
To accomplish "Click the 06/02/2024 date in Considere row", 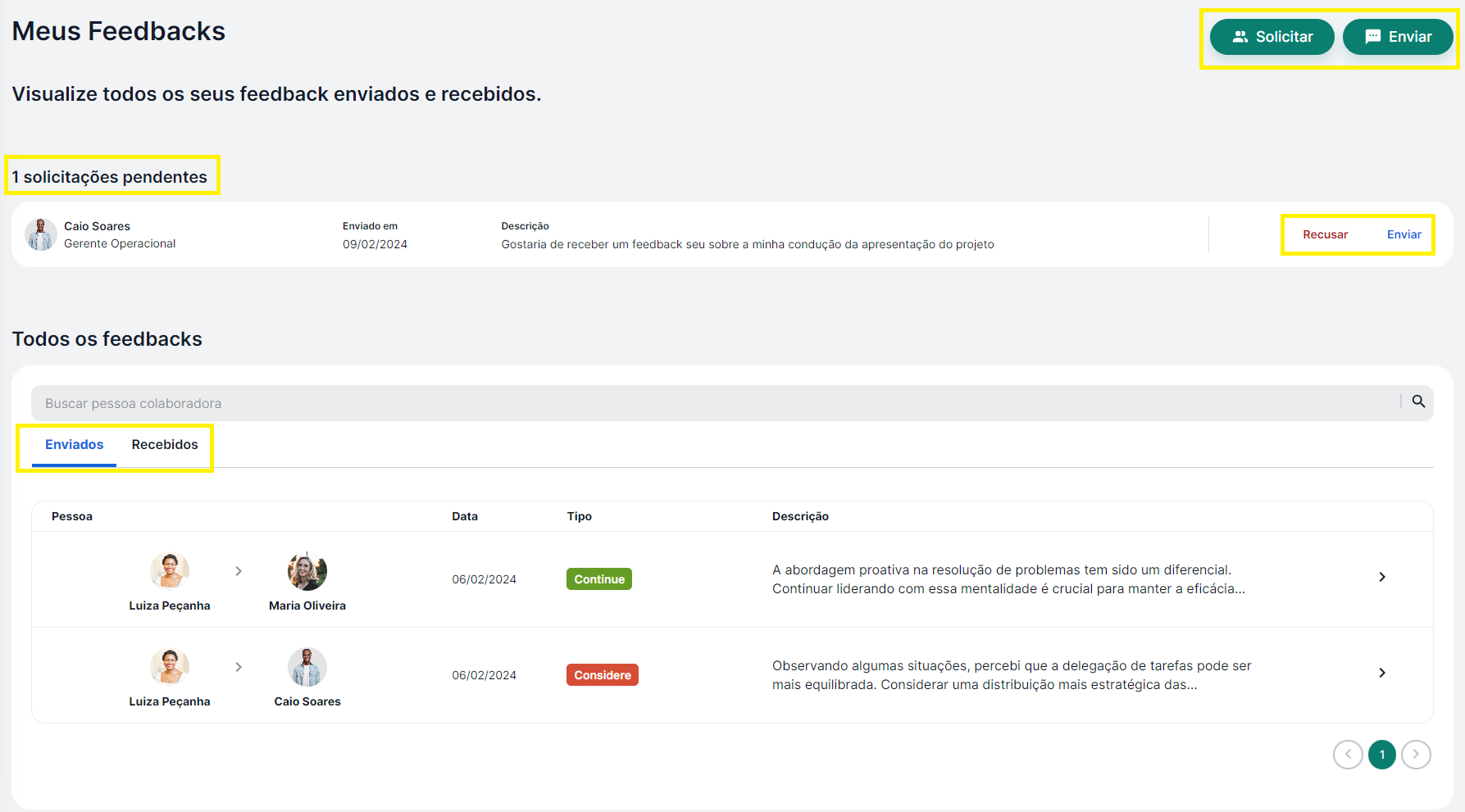I will pyautogui.click(x=485, y=675).
